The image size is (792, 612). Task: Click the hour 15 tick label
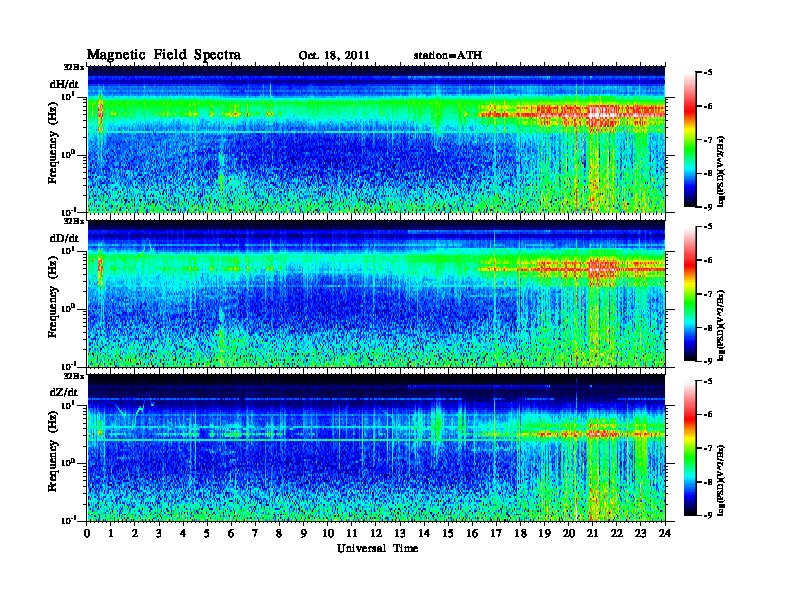(x=449, y=533)
